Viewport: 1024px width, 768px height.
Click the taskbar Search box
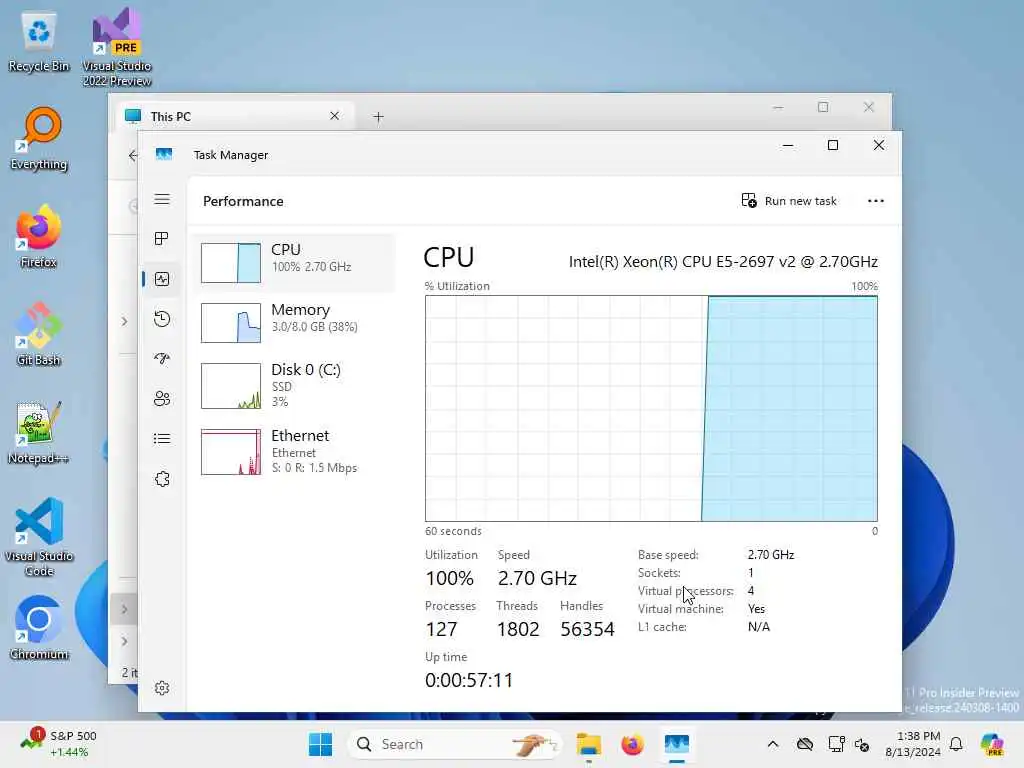(455, 744)
